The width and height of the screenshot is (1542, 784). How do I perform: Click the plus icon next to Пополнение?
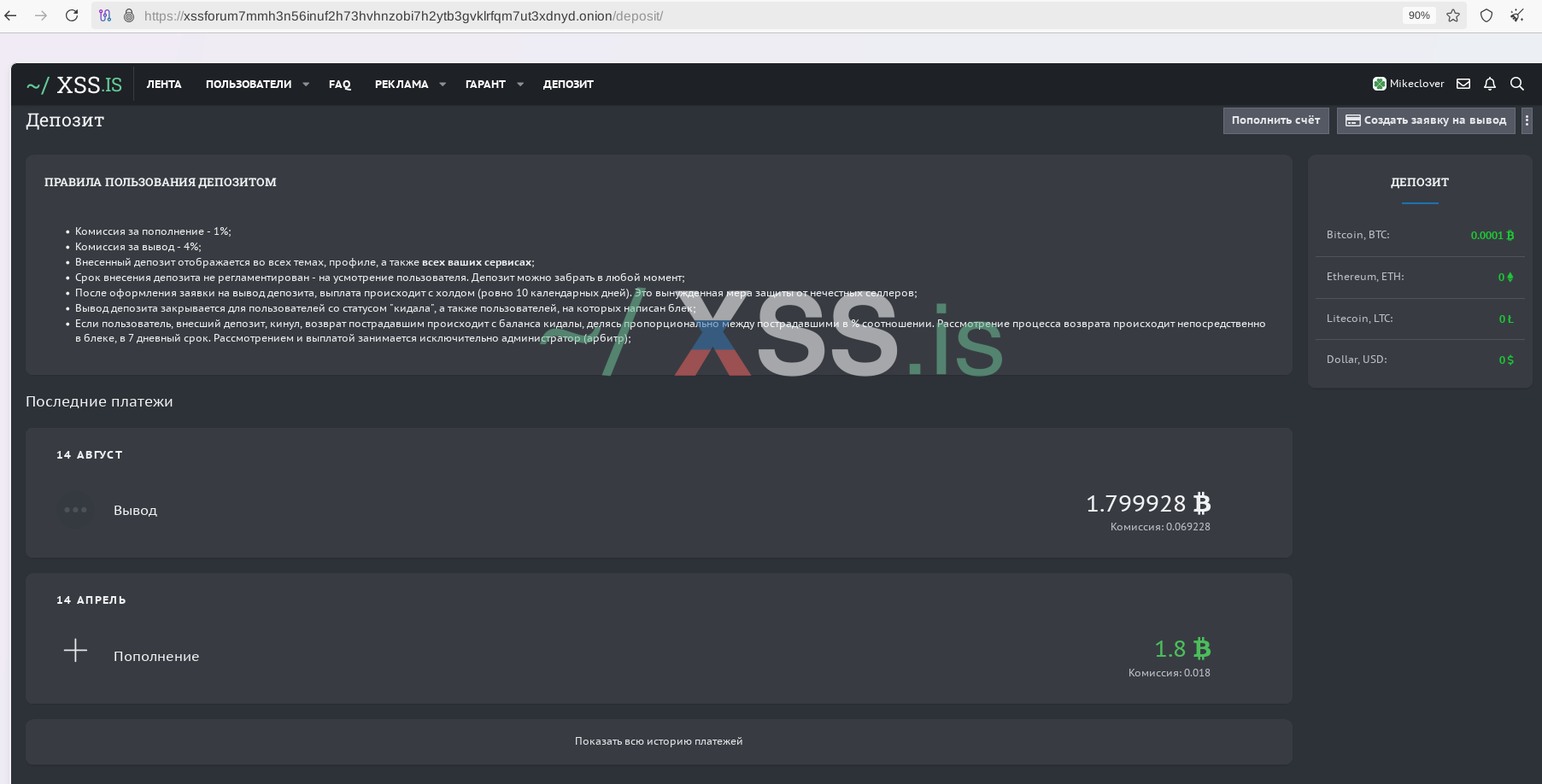75,650
